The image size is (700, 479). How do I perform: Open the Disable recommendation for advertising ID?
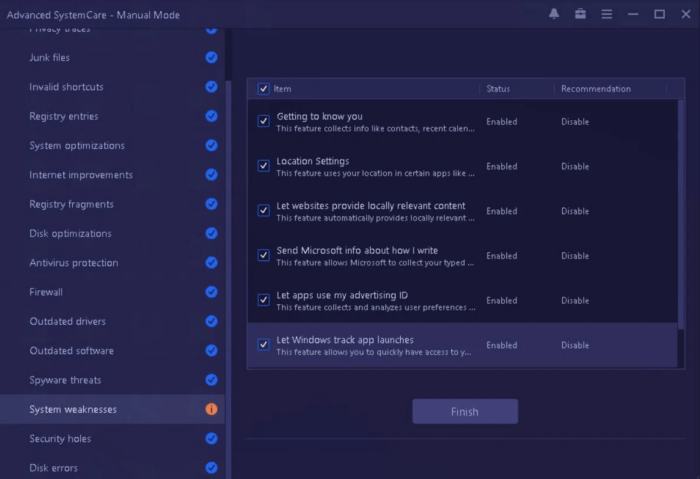575,300
